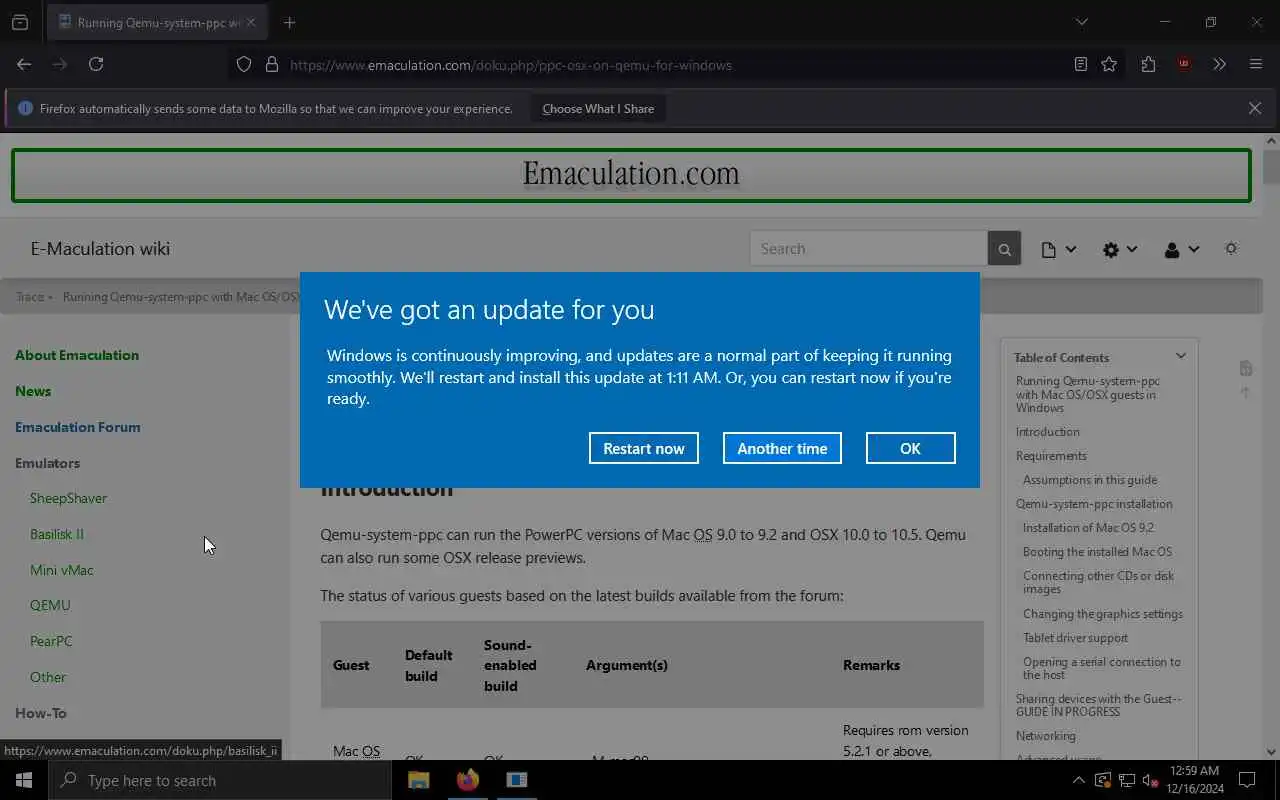
Task: Select PearPC in sidebar
Action: pyautogui.click(x=51, y=641)
